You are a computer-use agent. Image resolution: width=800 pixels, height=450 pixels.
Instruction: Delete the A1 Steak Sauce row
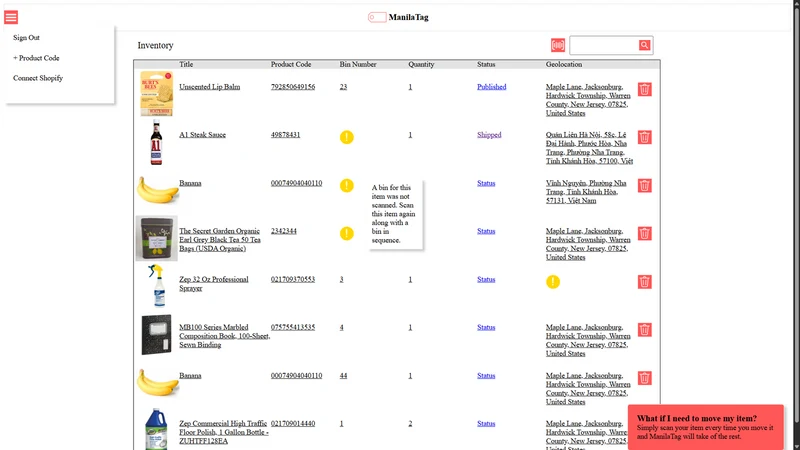tap(644, 137)
